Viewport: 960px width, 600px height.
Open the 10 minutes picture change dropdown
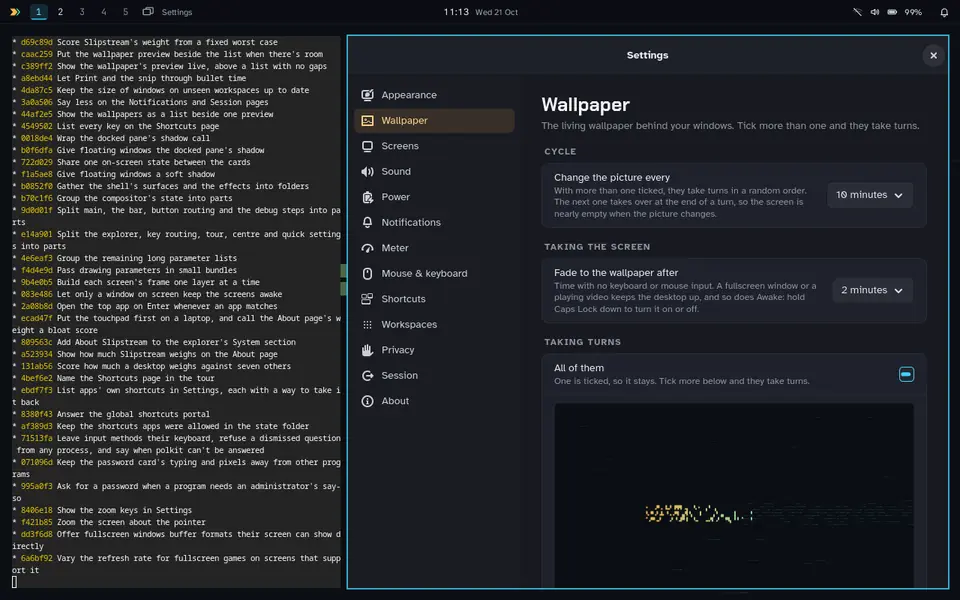coord(869,195)
